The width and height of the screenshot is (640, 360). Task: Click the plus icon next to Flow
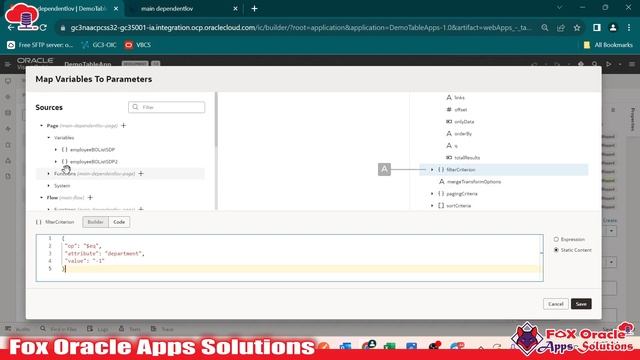pos(90,198)
